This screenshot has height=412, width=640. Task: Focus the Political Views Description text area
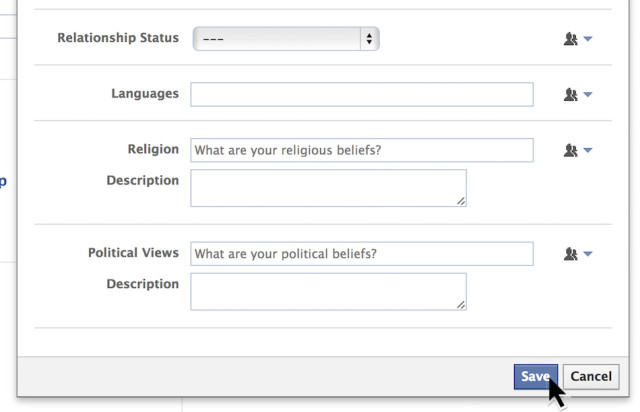tap(328, 292)
